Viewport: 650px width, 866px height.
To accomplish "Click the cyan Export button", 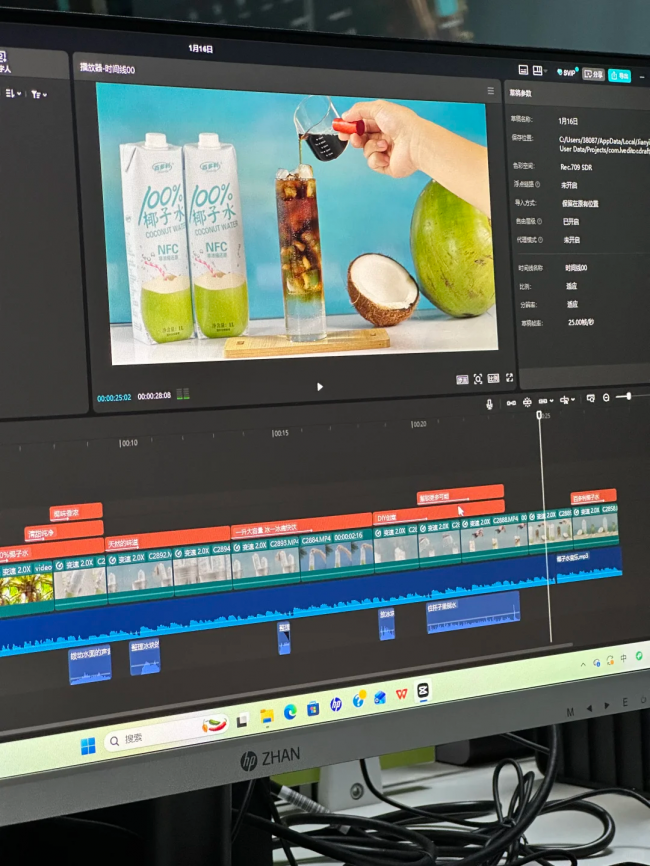I will 620,76.
